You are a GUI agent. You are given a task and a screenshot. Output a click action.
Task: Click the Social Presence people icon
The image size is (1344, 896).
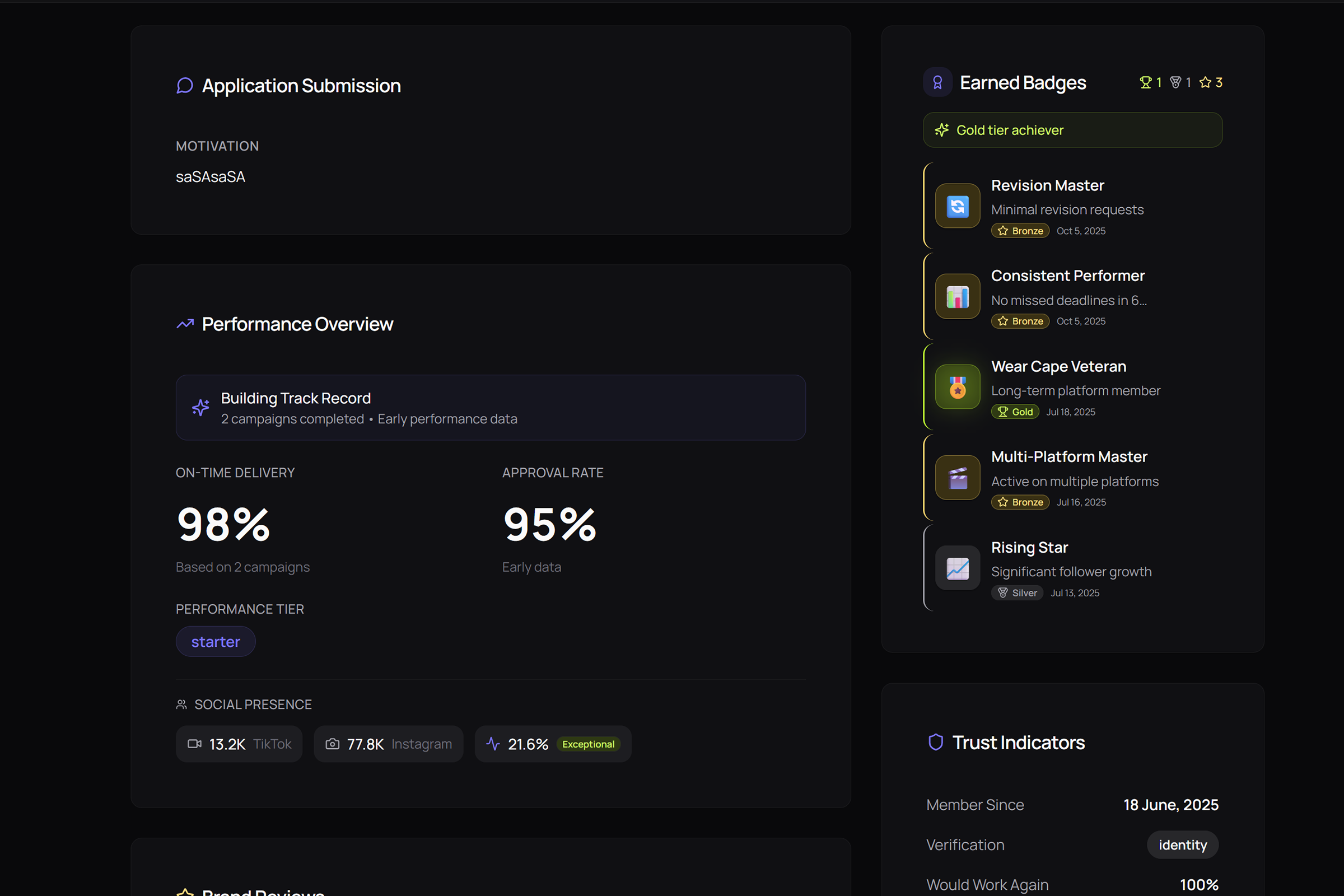click(x=181, y=704)
